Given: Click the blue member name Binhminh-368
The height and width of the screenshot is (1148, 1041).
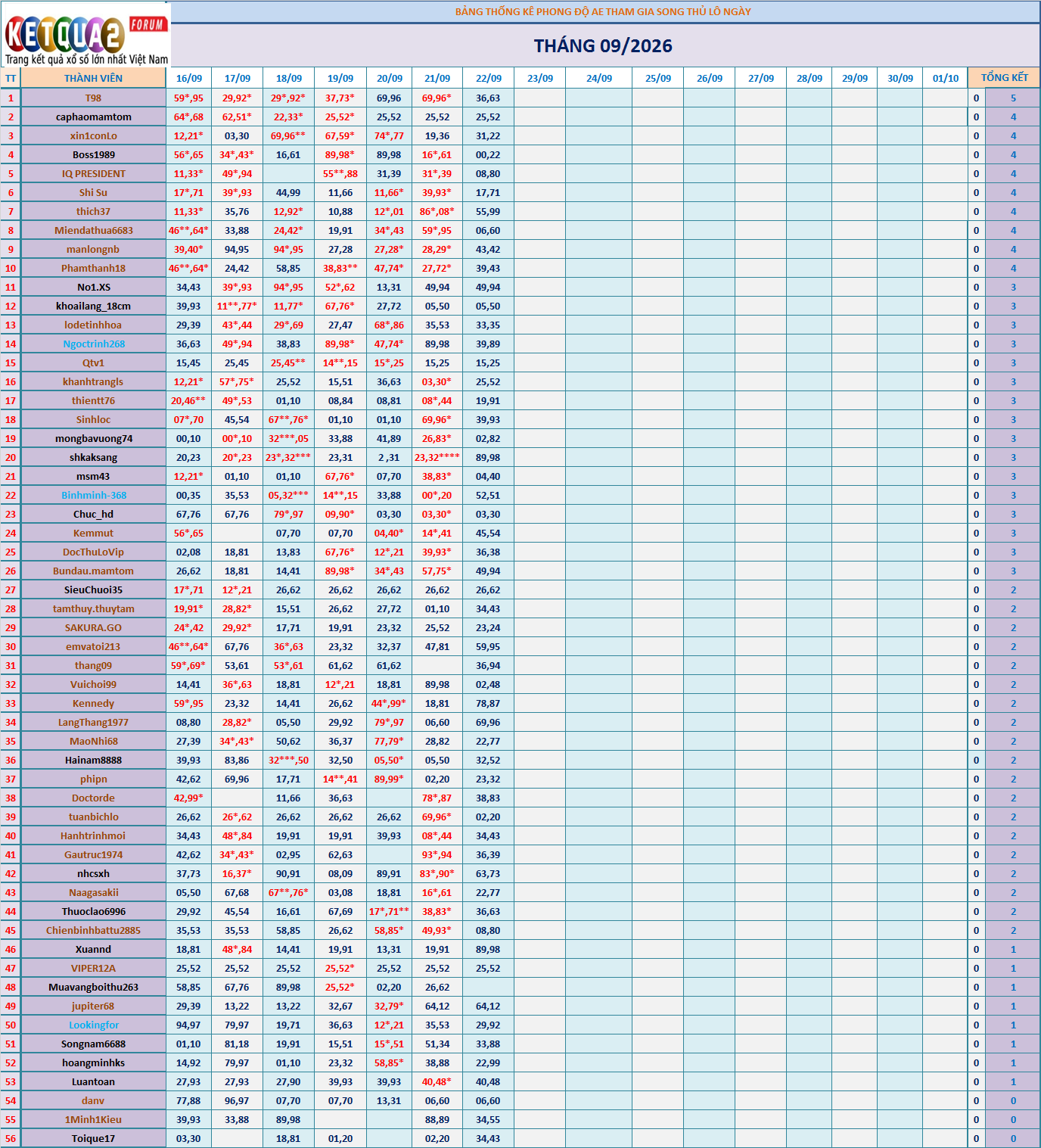Looking at the screenshot, I should tap(93, 496).
